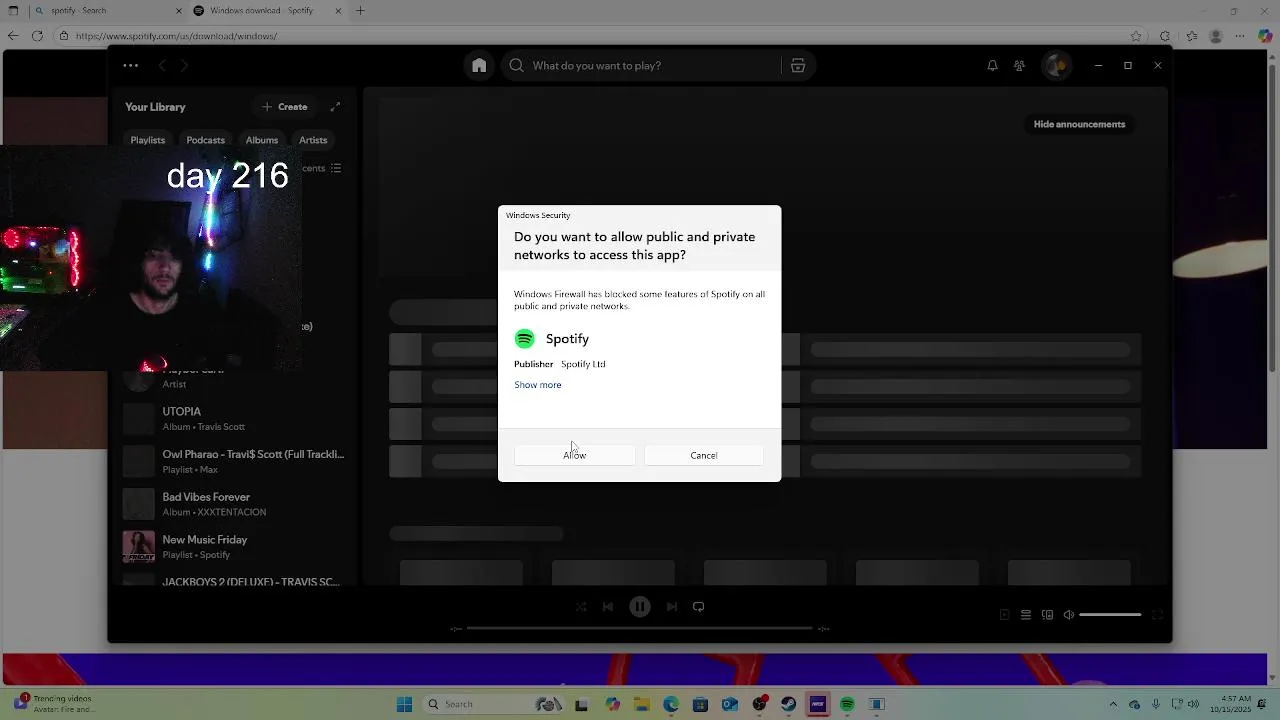Image resolution: width=1280 pixels, height=720 pixels.
Task: Hide announcements on Spotify home
Action: 1079,124
